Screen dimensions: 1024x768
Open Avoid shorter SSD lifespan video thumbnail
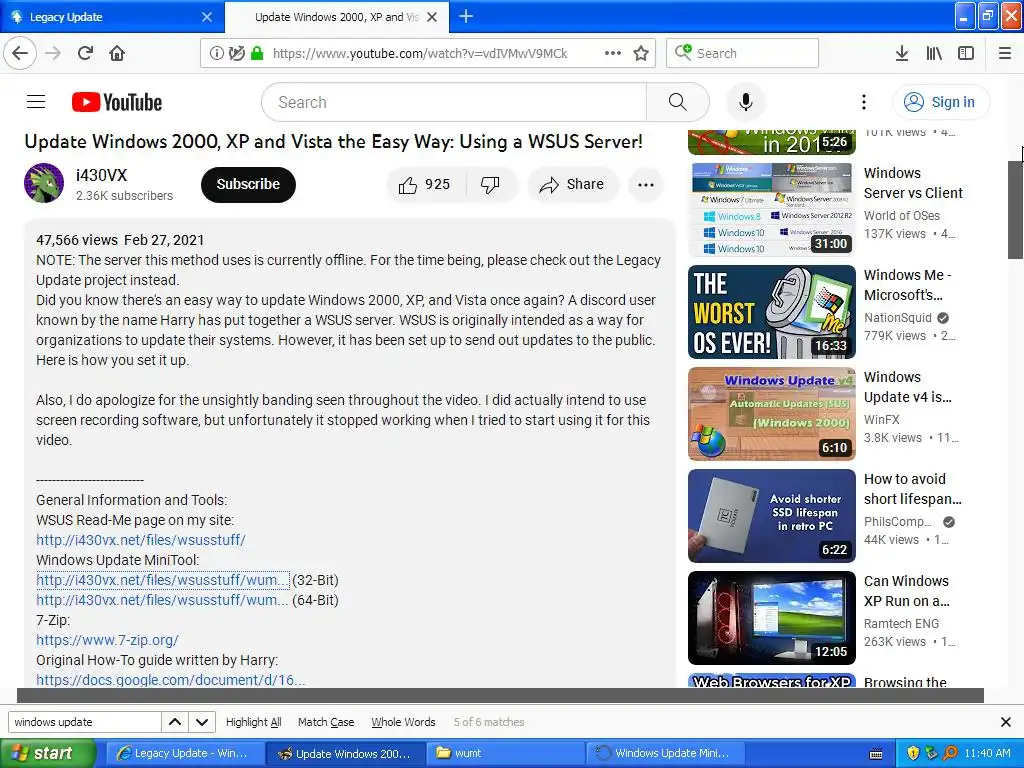771,515
